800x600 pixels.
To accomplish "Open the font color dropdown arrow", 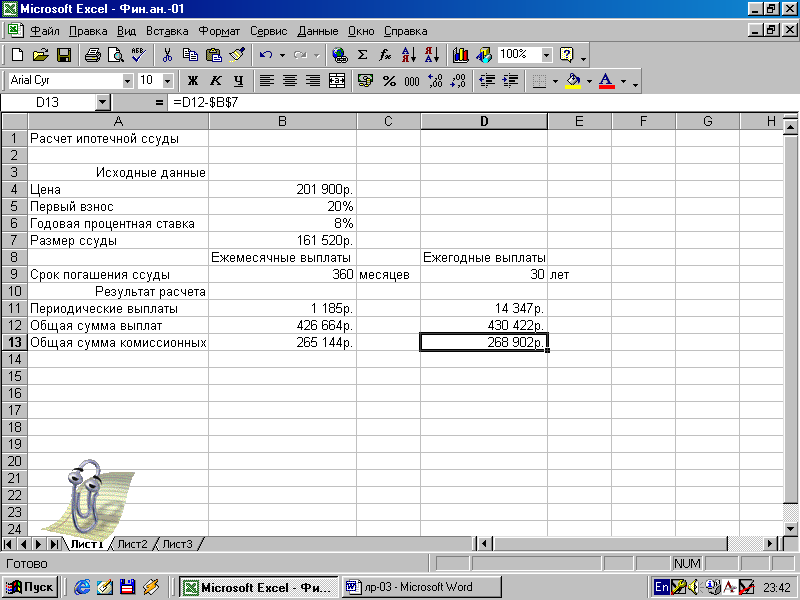I will pyautogui.click(x=623, y=81).
